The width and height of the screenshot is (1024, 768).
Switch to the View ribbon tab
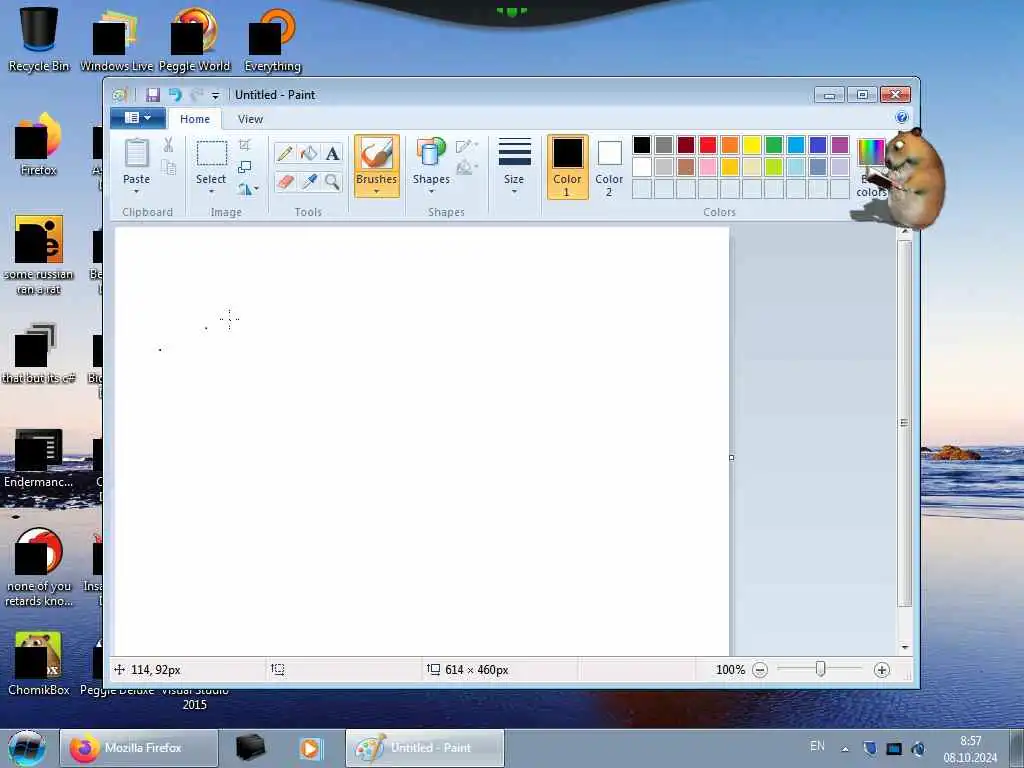[250, 119]
